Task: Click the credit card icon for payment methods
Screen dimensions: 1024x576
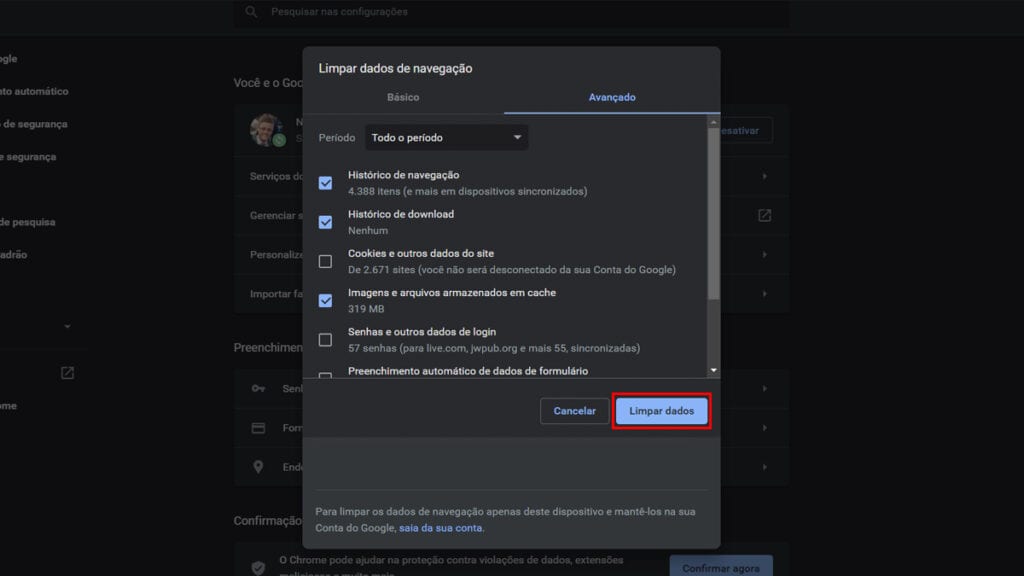Action: [259, 428]
